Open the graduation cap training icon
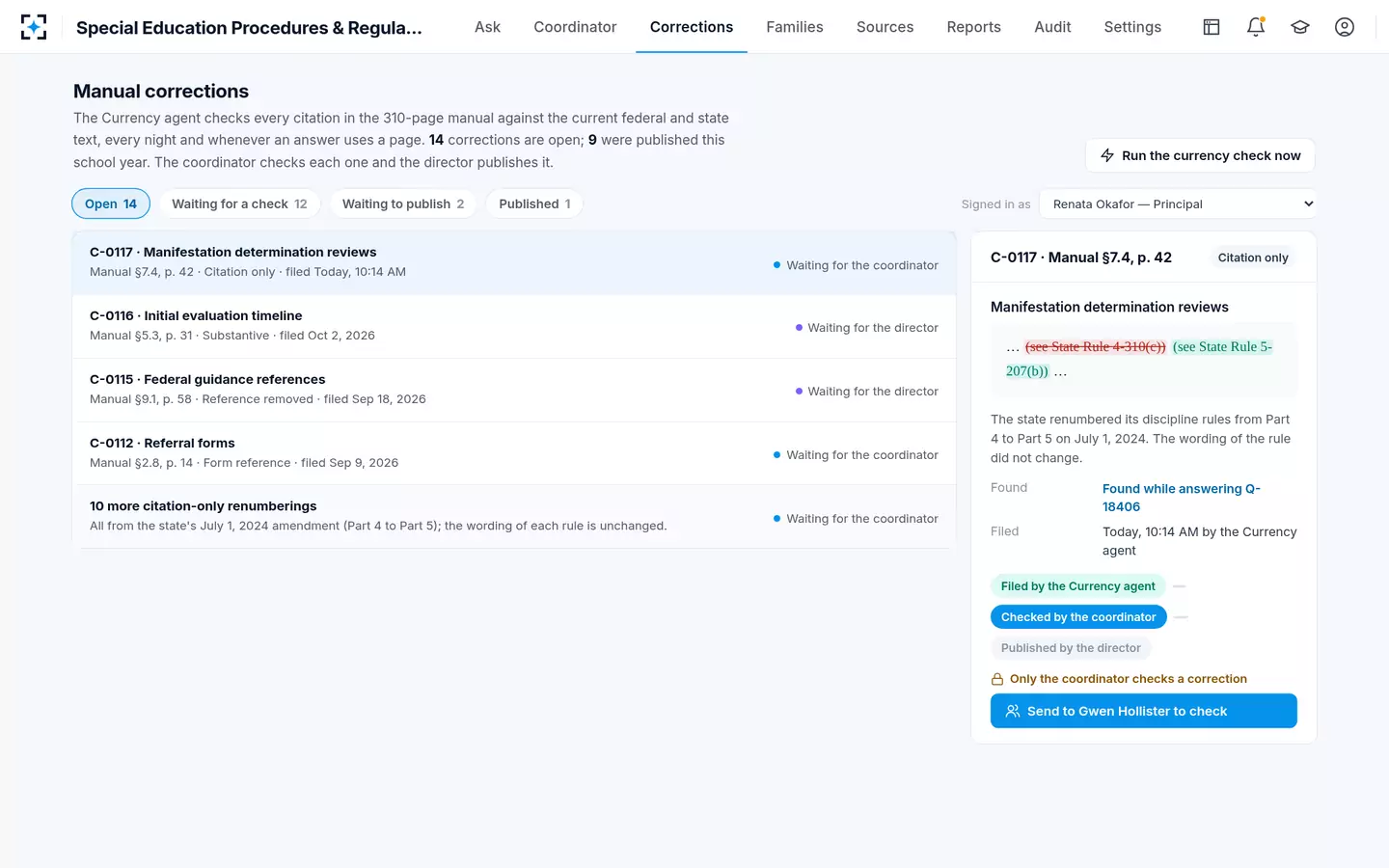Screen dimensions: 1389x868 (x=1300, y=27)
